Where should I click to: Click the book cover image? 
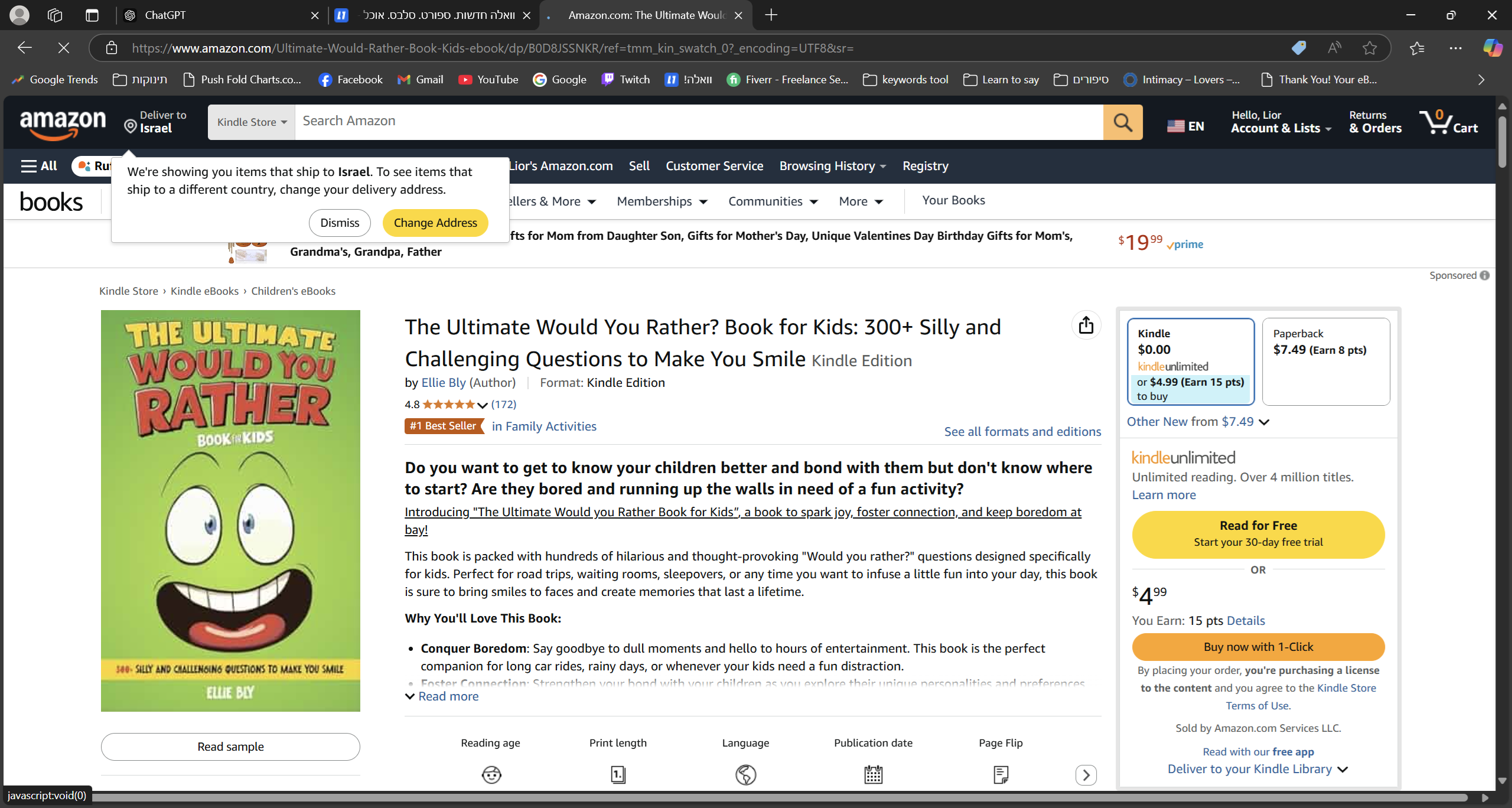pyautogui.click(x=230, y=510)
